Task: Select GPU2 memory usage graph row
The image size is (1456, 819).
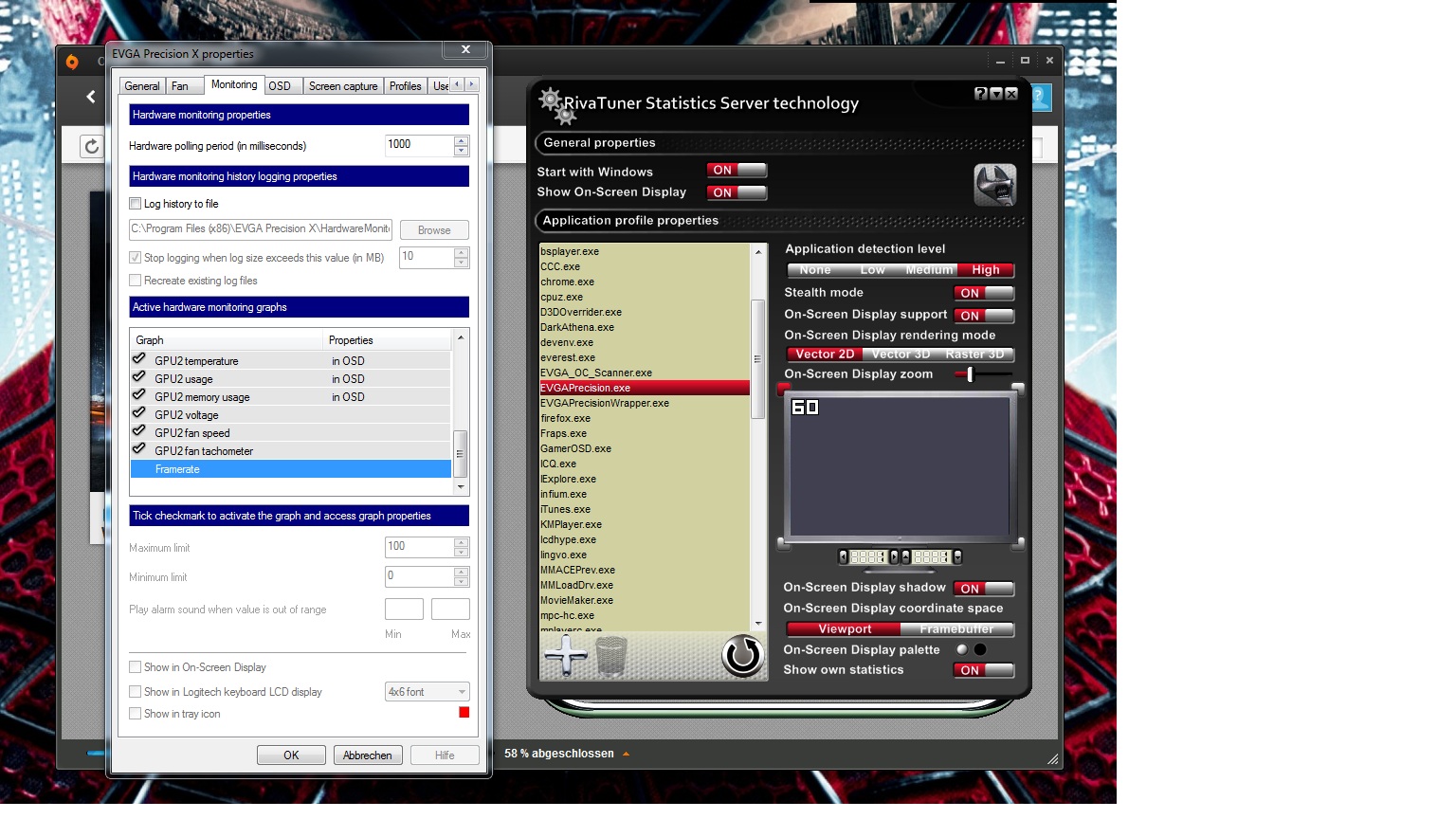Action: tap(291, 397)
